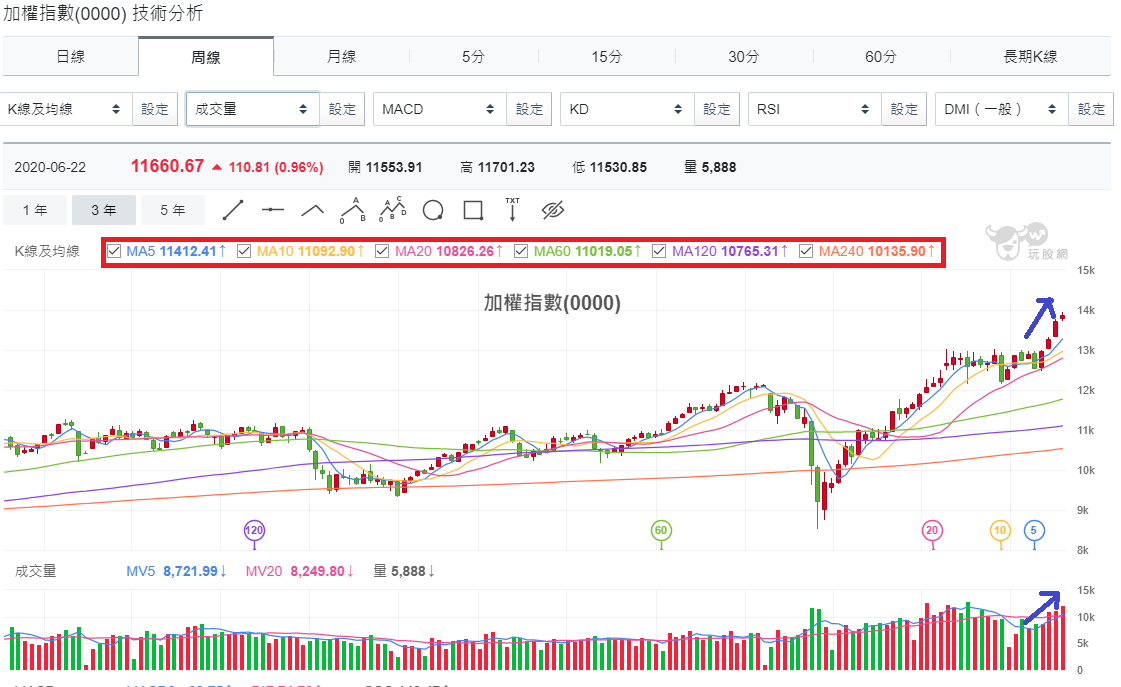The image size is (1121, 687).
Task: Open the MACD indicator dropdown
Action: (x=440, y=109)
